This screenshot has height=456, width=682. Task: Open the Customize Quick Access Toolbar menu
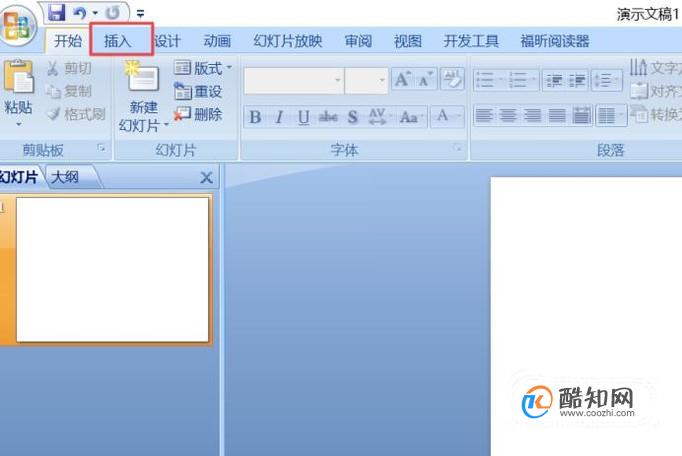(140, 13)
